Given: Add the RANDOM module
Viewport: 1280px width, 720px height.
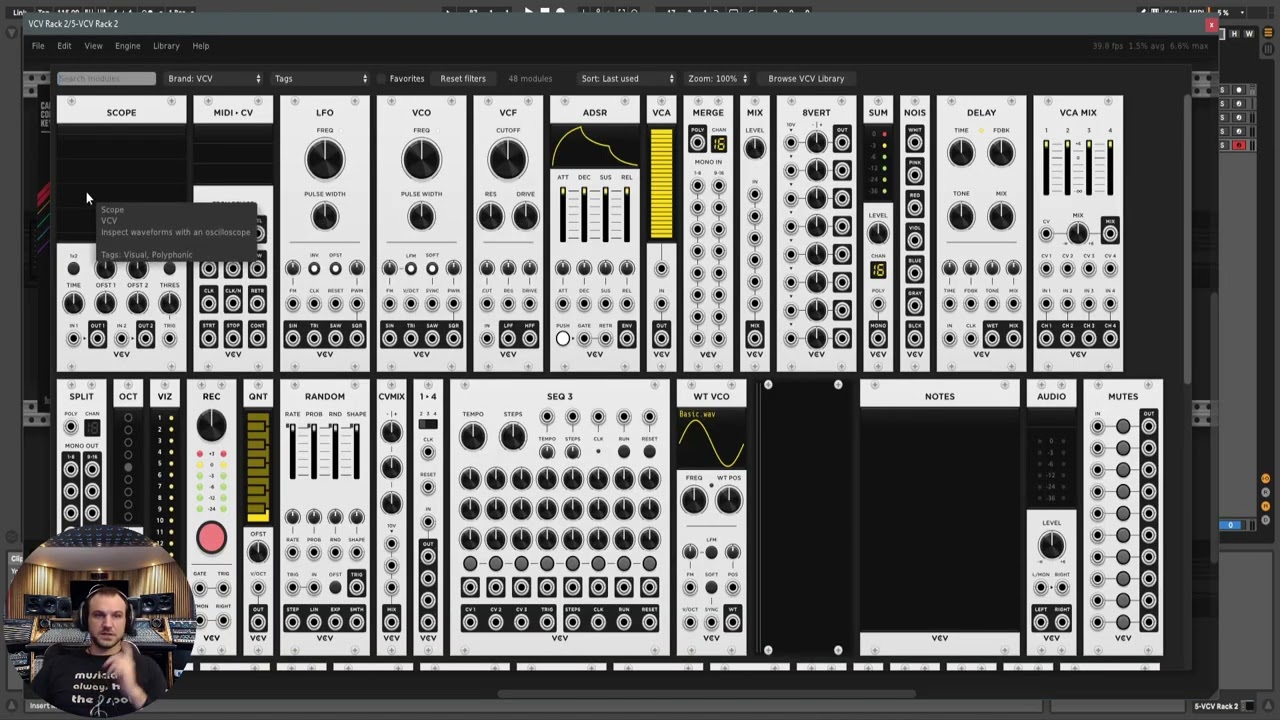Looking at the screenshot, I should 325,518.
